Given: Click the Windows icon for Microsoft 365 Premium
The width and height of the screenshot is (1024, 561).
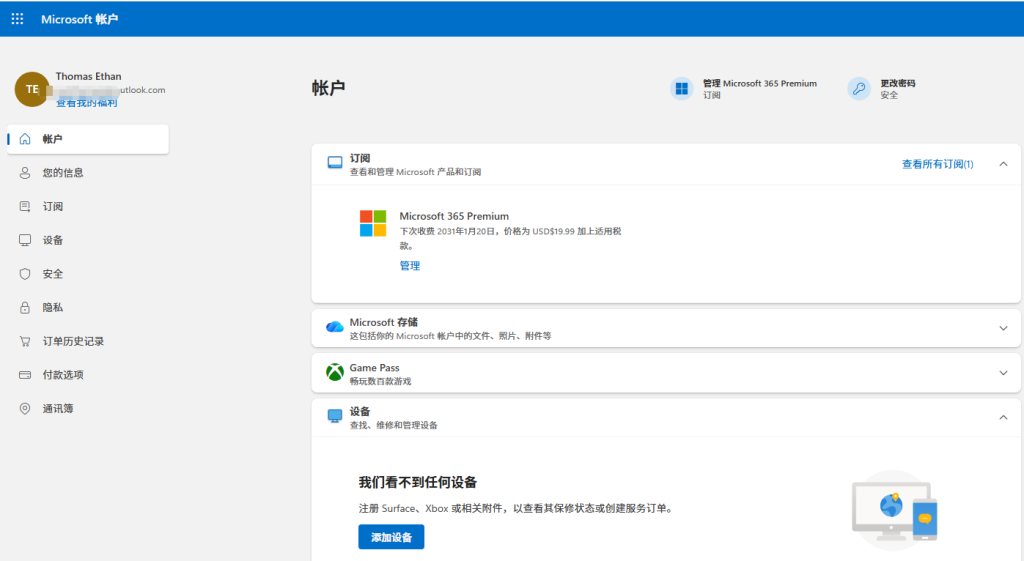Looking at the screenshot, I should click(681, 89).
